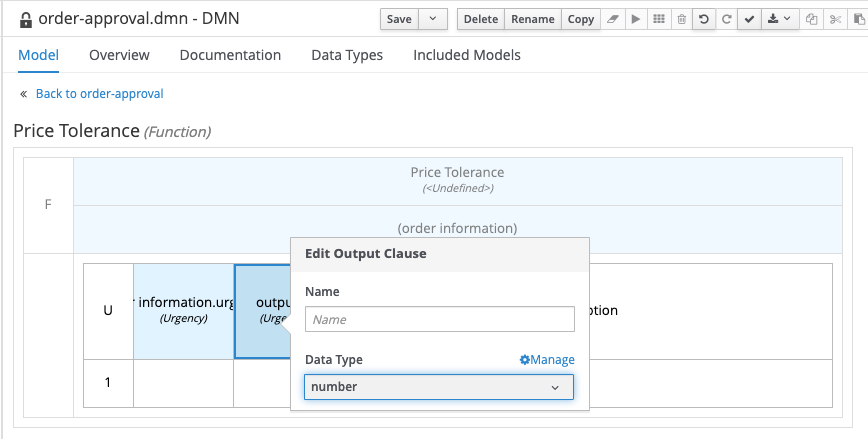868x439 pixels.
Task: Click the "Price Tolerance (Function)" heading
Action: pos(112,131)
